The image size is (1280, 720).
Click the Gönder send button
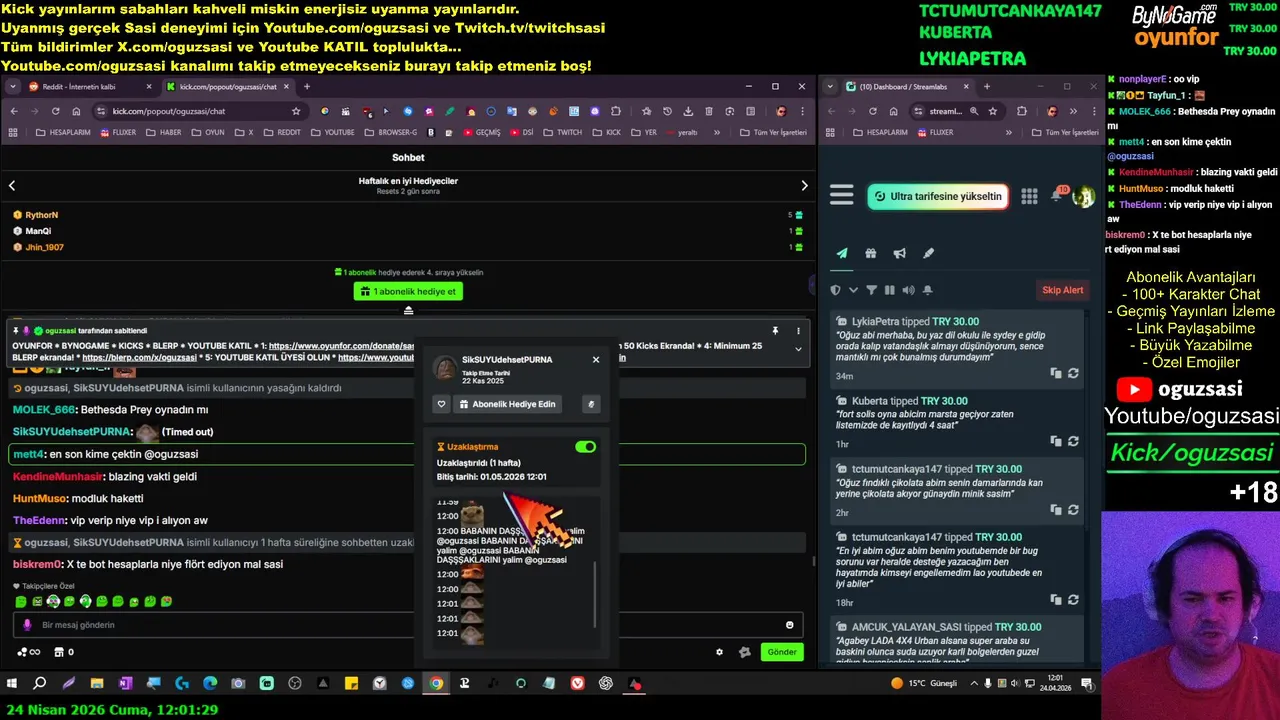(782, 652)
